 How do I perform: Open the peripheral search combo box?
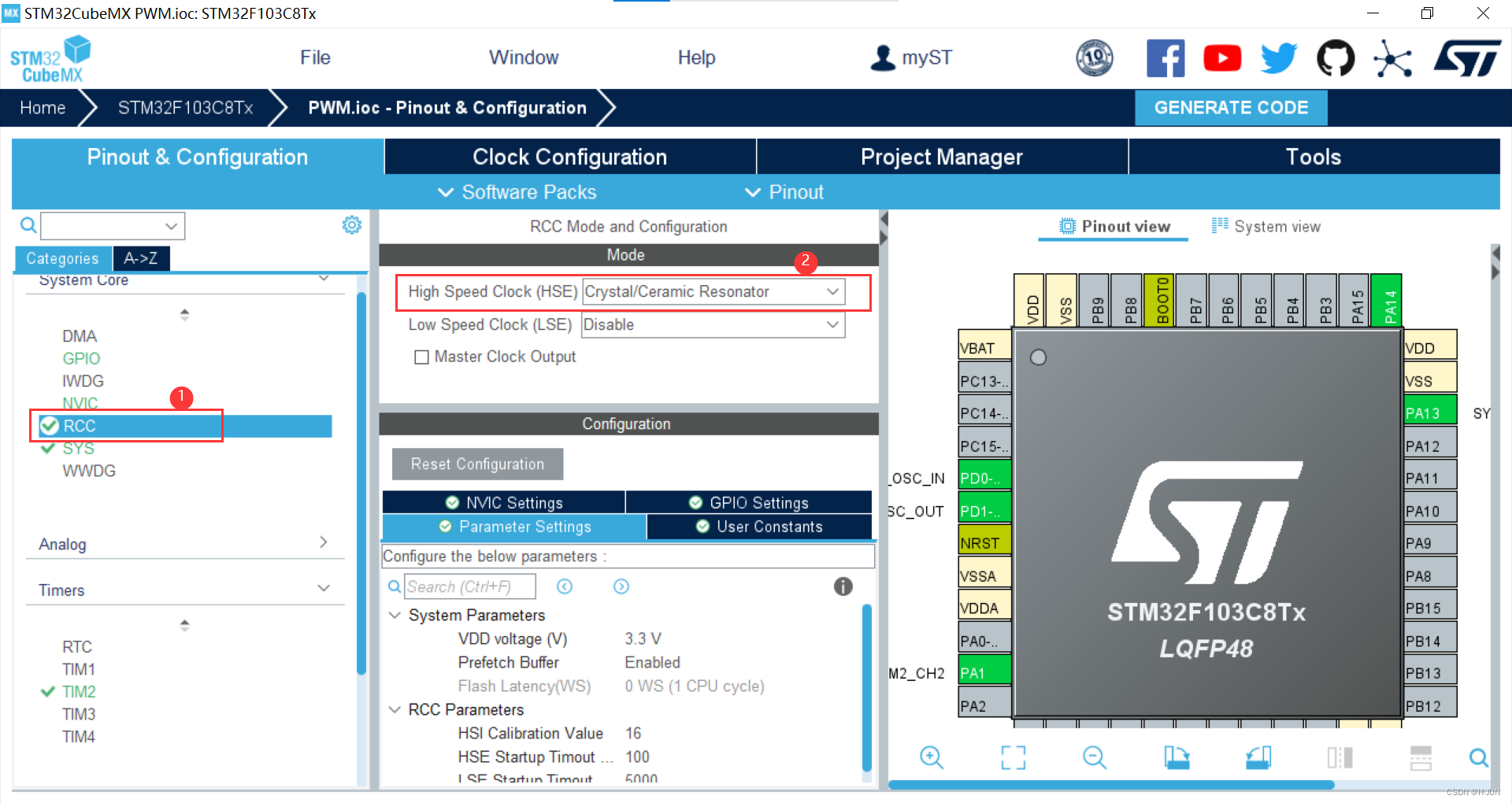(113, 226)
